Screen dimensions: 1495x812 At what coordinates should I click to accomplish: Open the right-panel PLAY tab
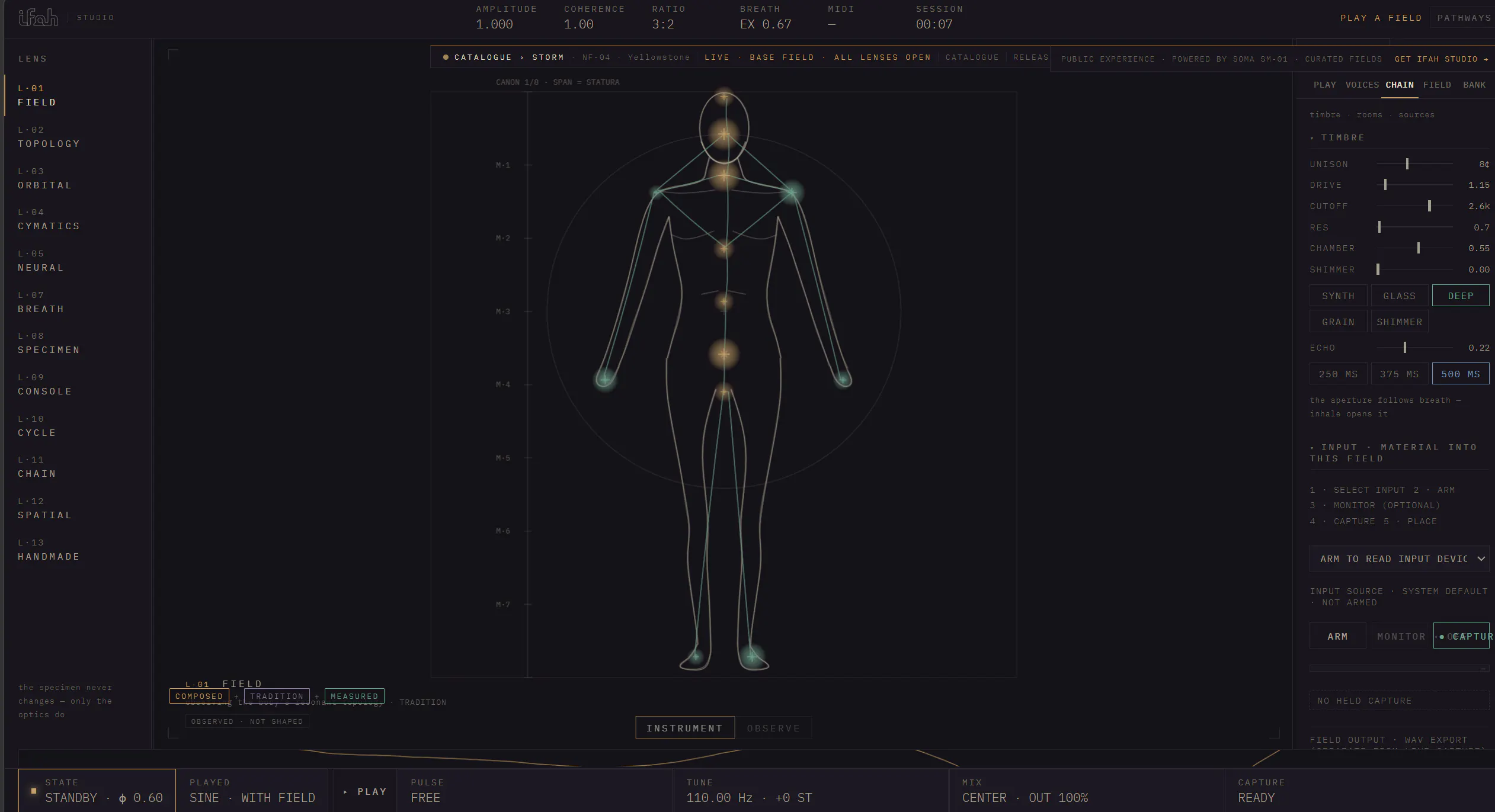pos(1324,85)
